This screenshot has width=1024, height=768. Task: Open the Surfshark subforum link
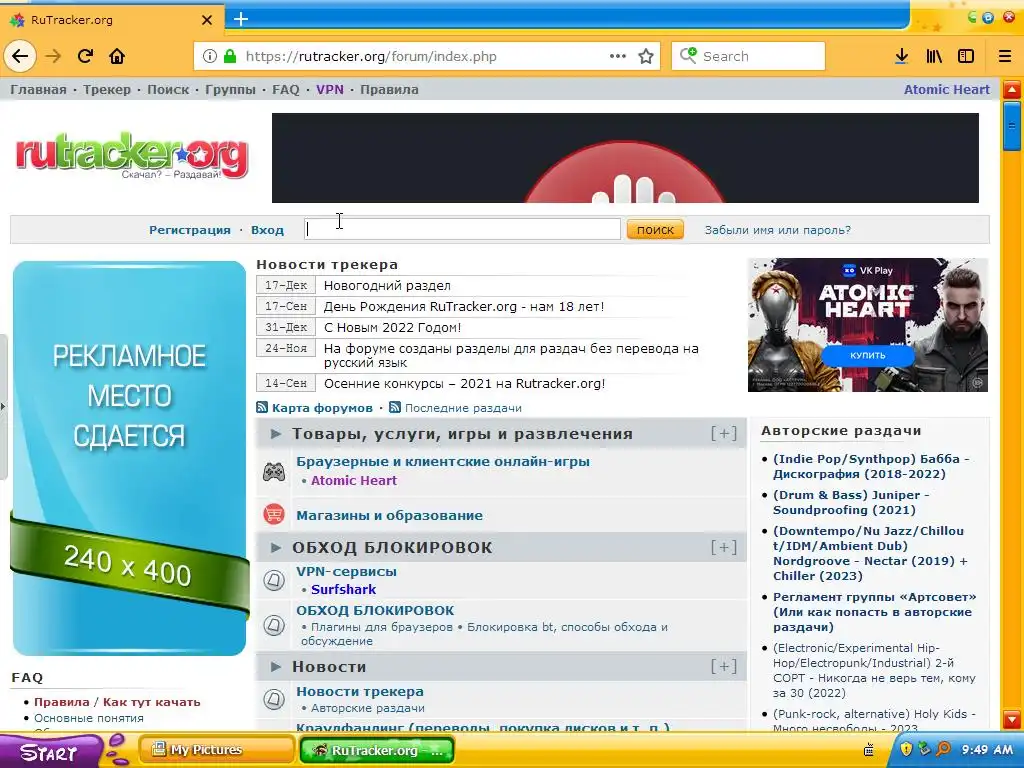pyautogui.click(x=344, y=589)
